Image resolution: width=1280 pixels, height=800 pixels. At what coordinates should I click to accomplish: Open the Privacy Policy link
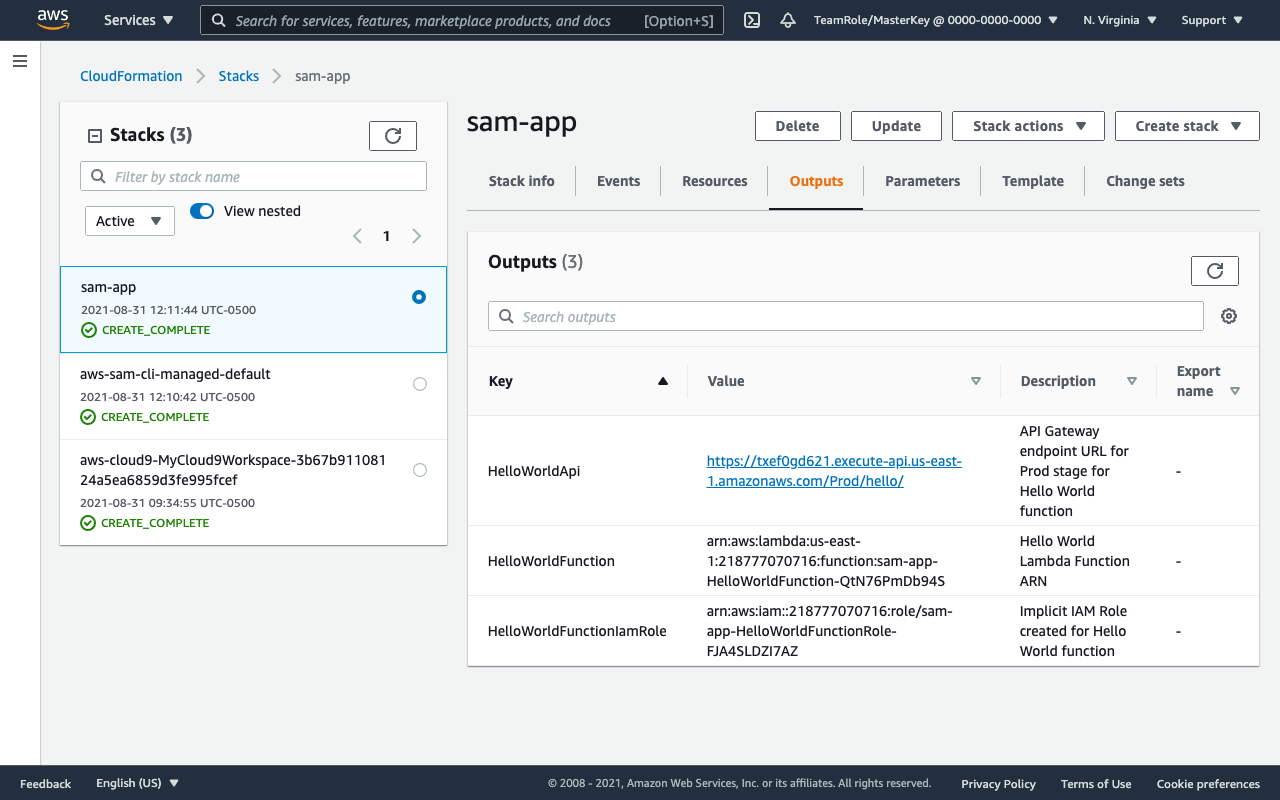[998, 783]
